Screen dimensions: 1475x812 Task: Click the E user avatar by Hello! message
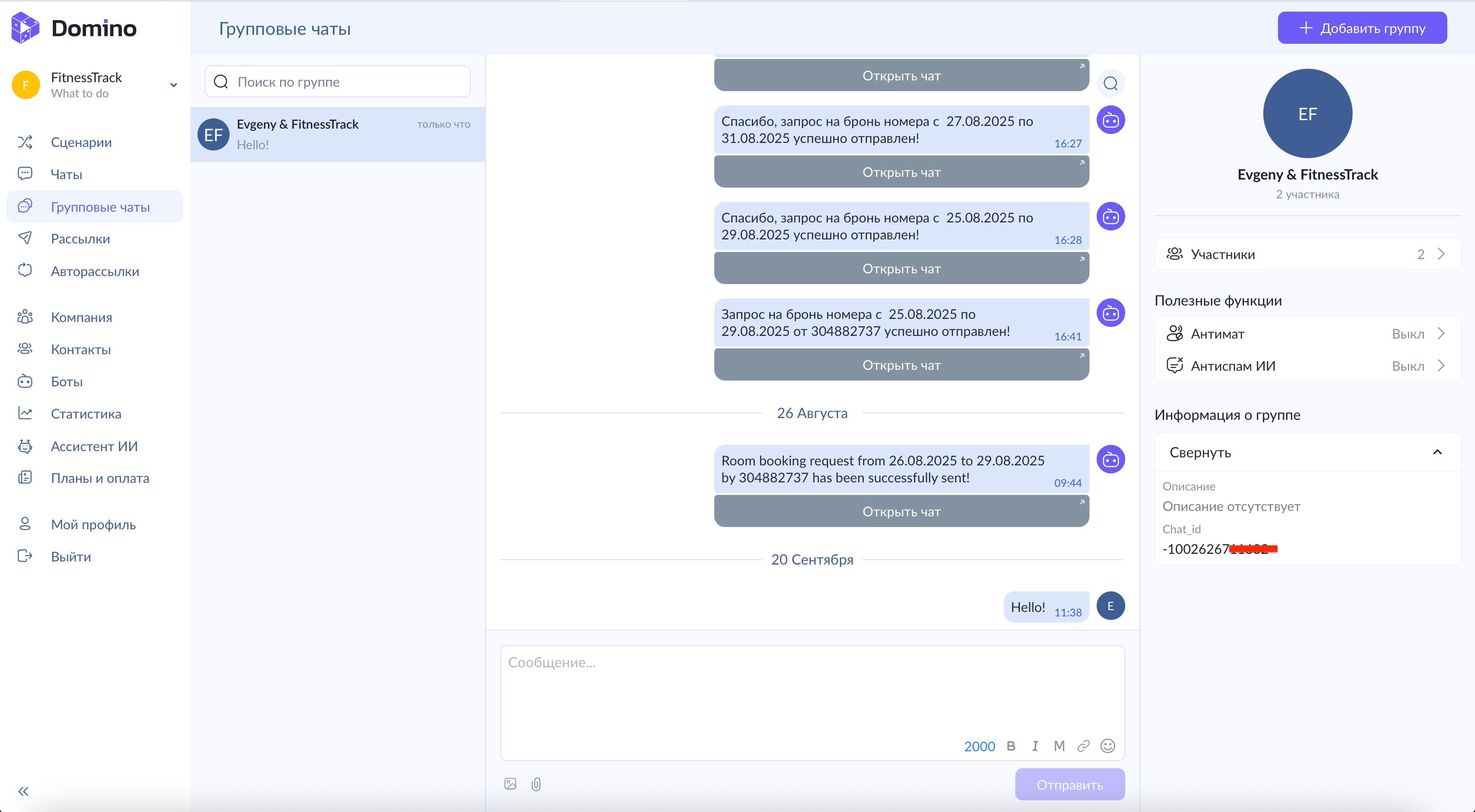[x=1110, y=606]
